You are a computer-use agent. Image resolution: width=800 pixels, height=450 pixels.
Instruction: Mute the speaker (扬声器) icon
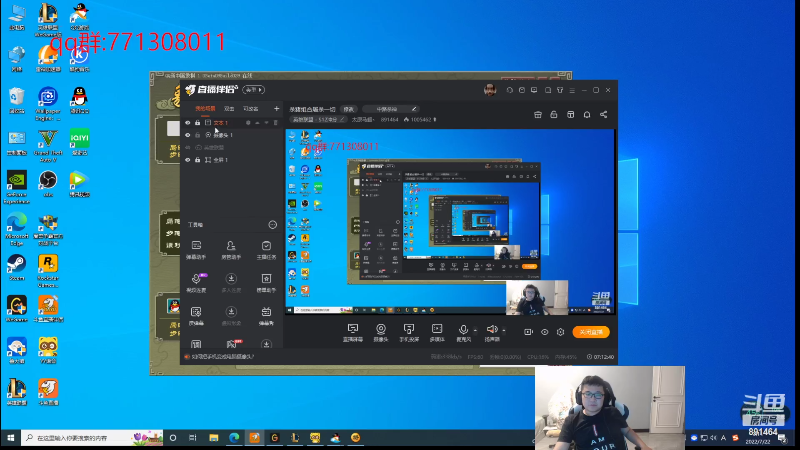[x=492, y=330]
